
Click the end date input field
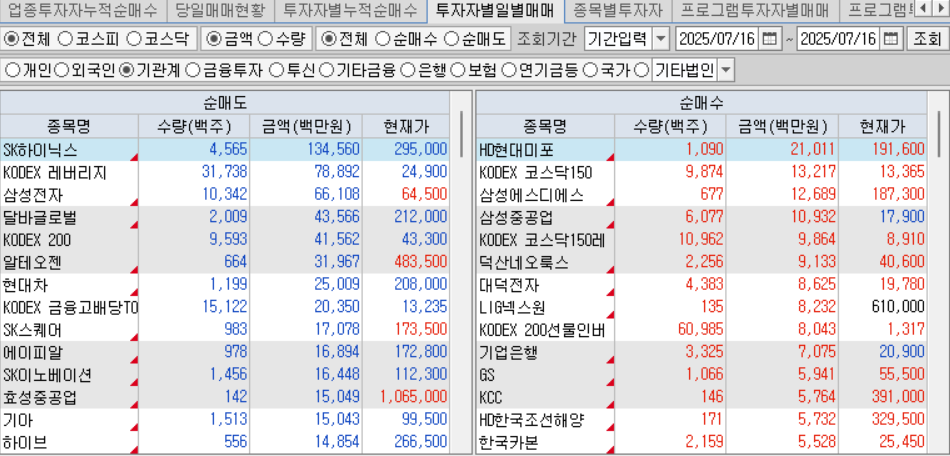840,39
